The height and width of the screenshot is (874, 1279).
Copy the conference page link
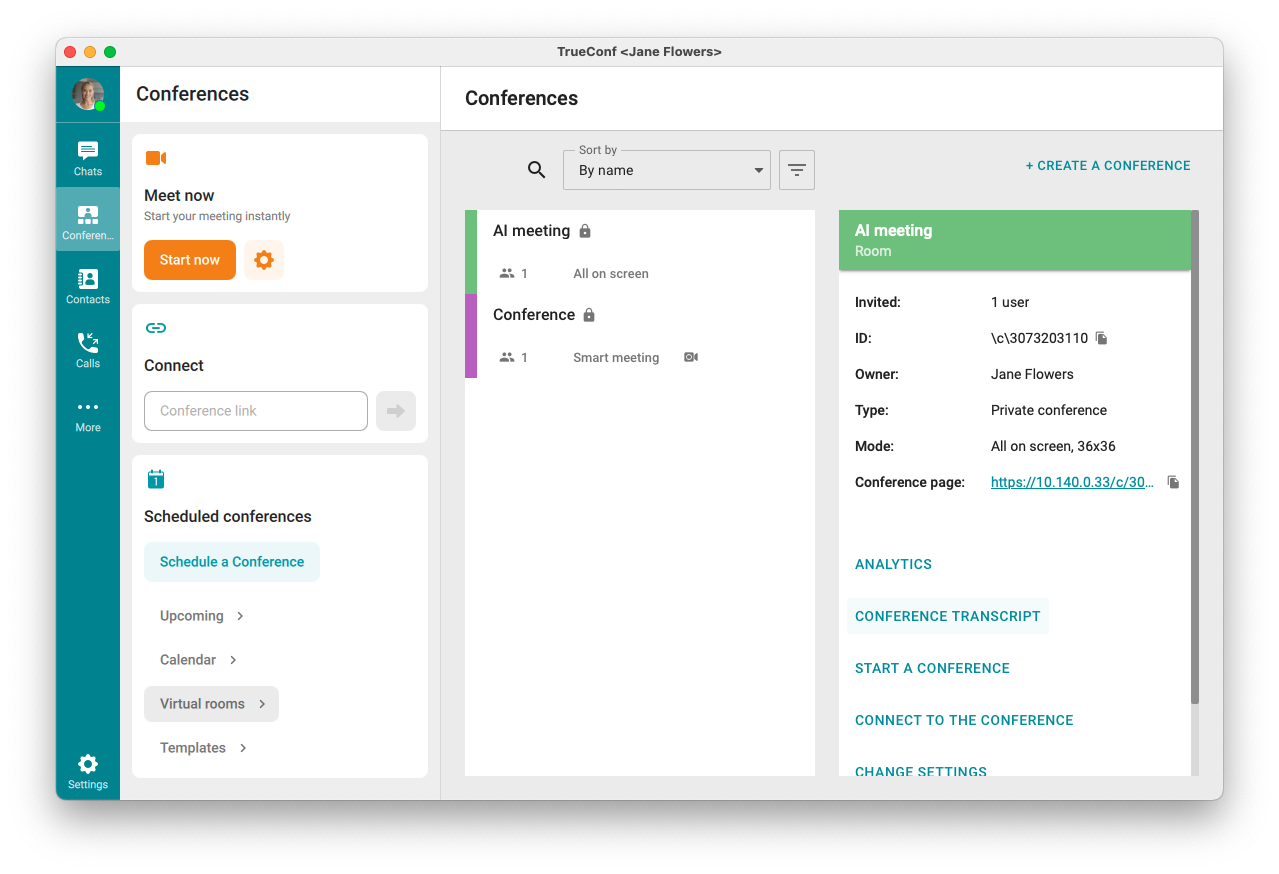pyautogui.click(x=1174, y=482)
